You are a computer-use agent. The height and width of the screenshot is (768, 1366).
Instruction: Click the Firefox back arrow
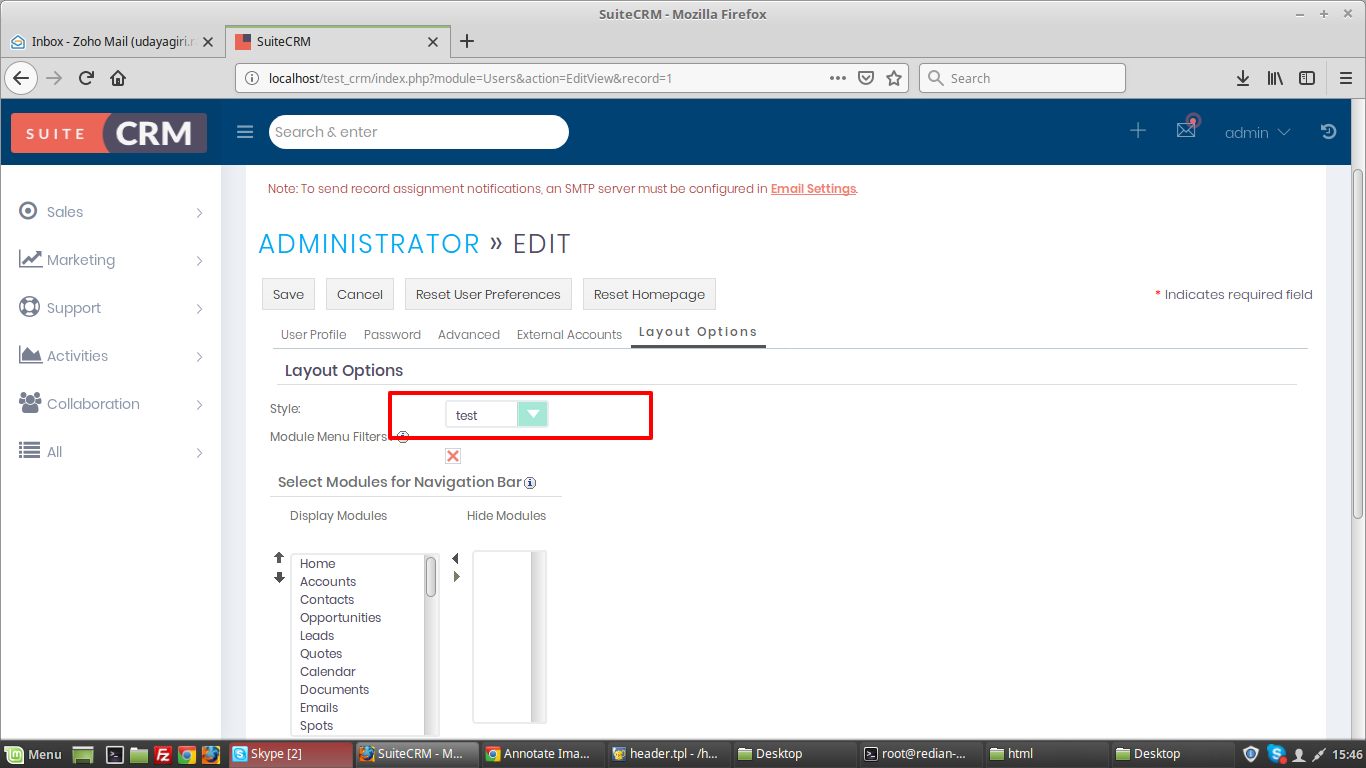tap(22, 78)
